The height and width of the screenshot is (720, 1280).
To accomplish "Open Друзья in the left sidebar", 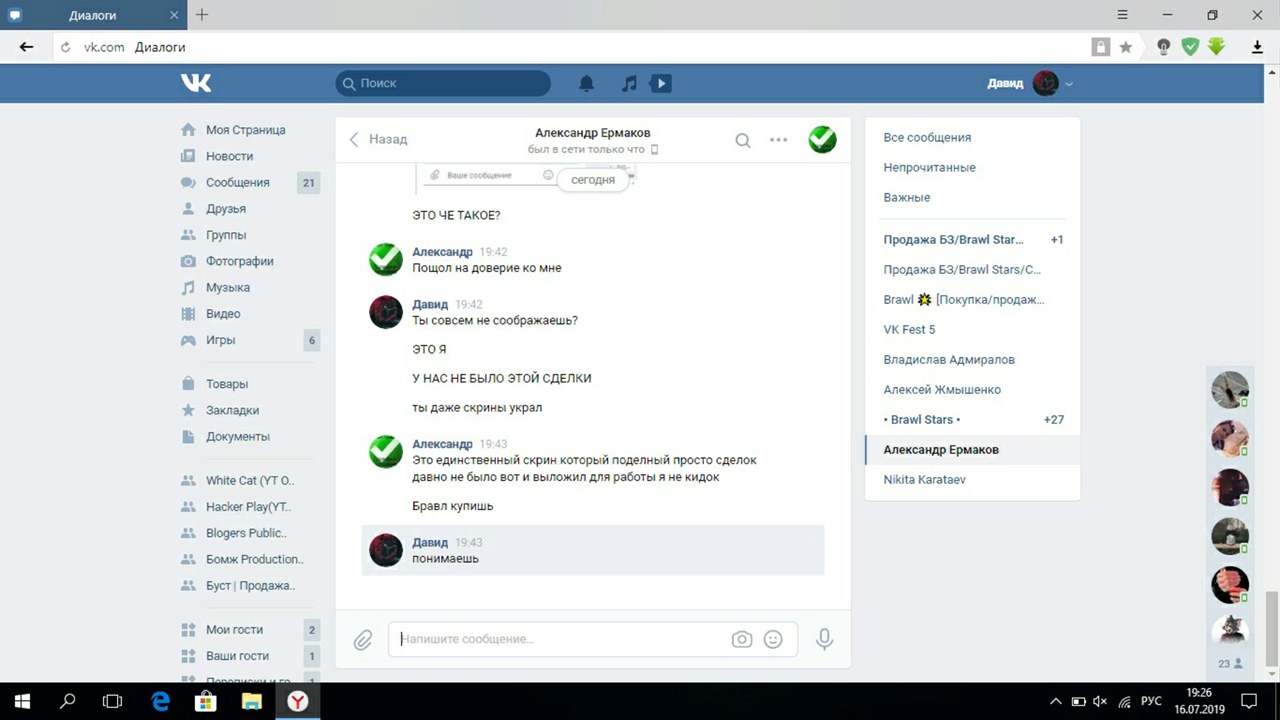I will 225,209.
